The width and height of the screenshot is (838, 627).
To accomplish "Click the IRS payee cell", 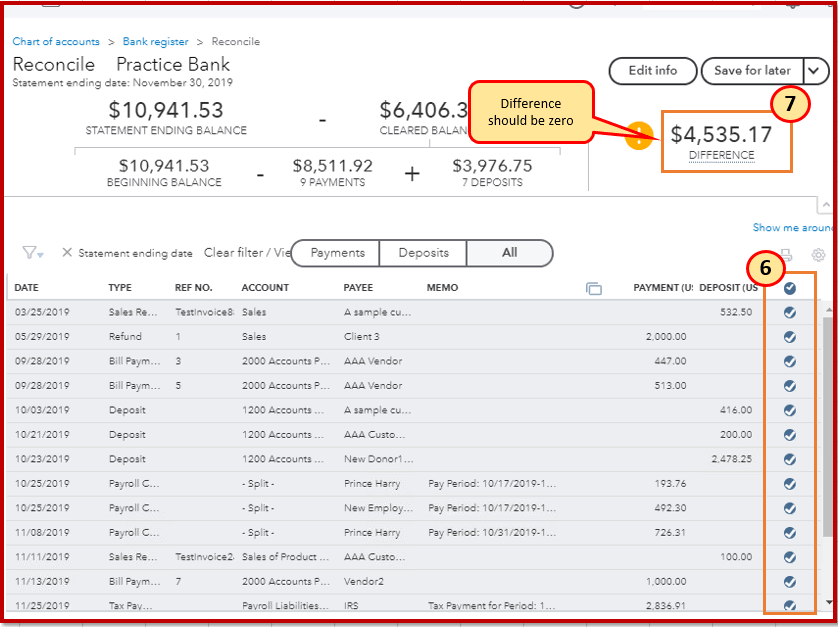I will tap(351, 606).
